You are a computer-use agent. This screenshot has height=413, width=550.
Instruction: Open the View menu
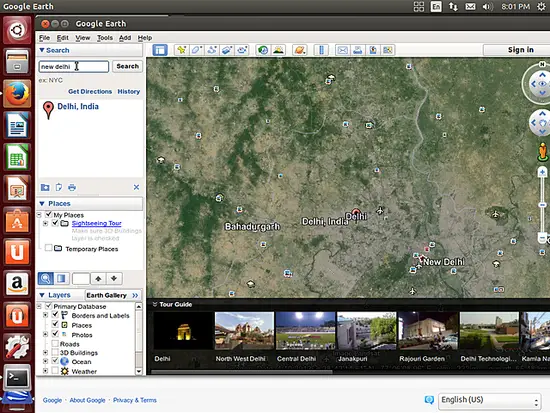(82, 38)
